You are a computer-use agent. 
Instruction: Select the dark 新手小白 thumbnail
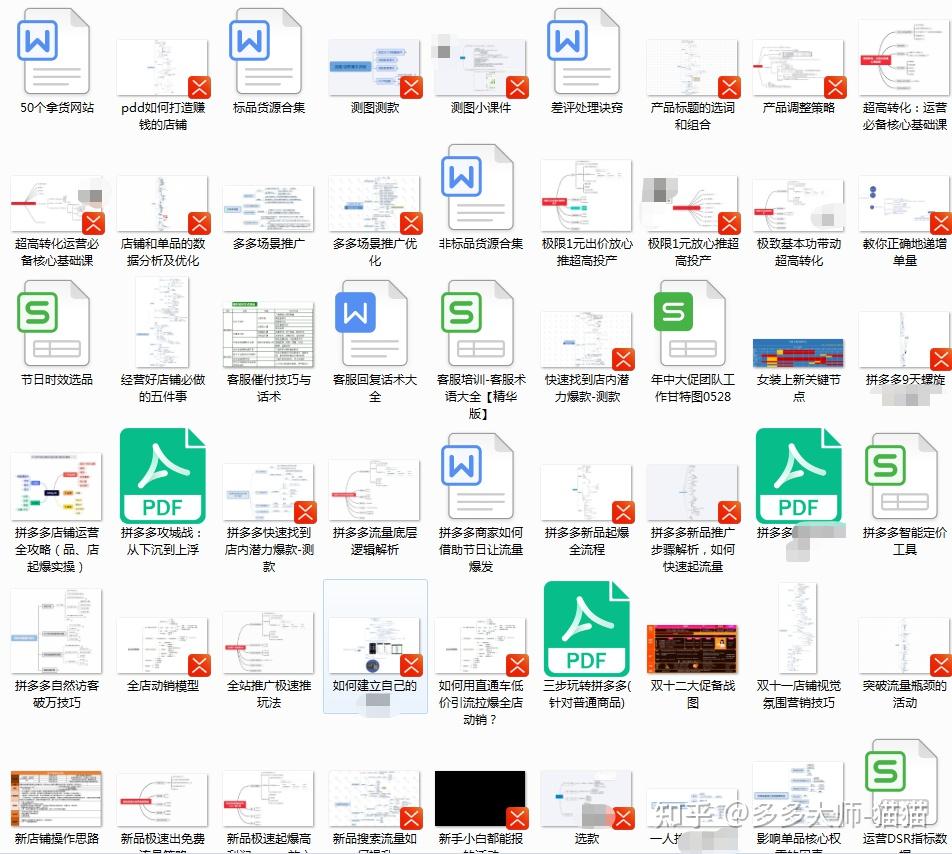tap(478, 800)
